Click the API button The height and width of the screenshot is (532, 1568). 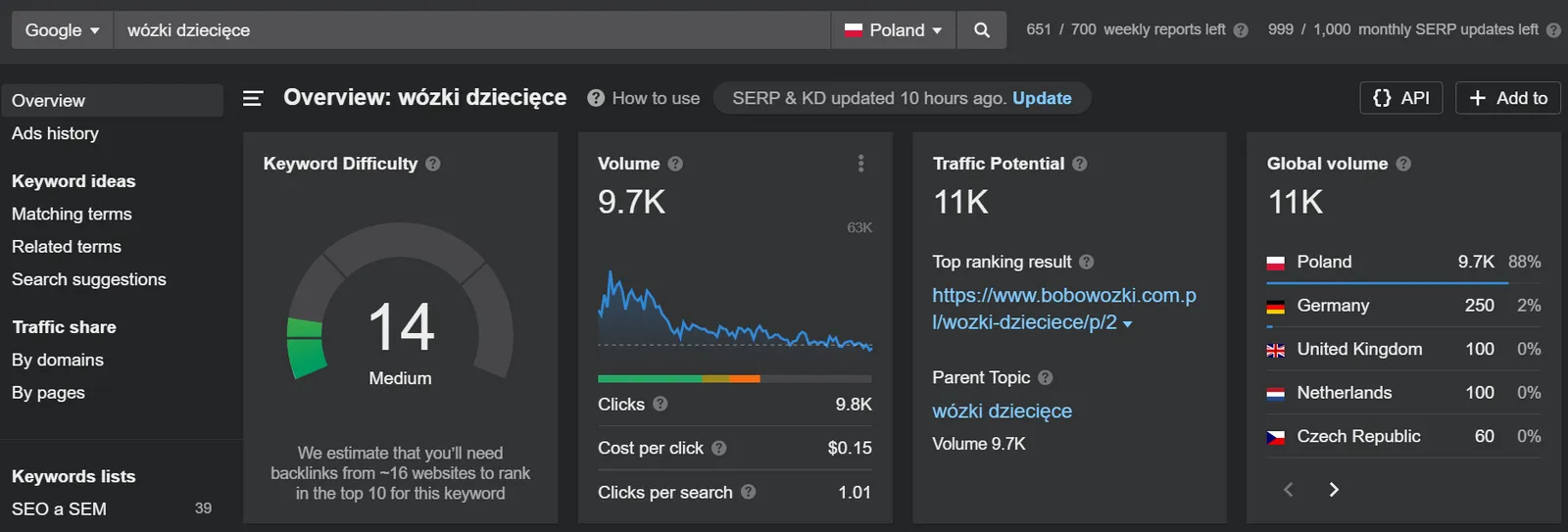(x=1401, y=98)
